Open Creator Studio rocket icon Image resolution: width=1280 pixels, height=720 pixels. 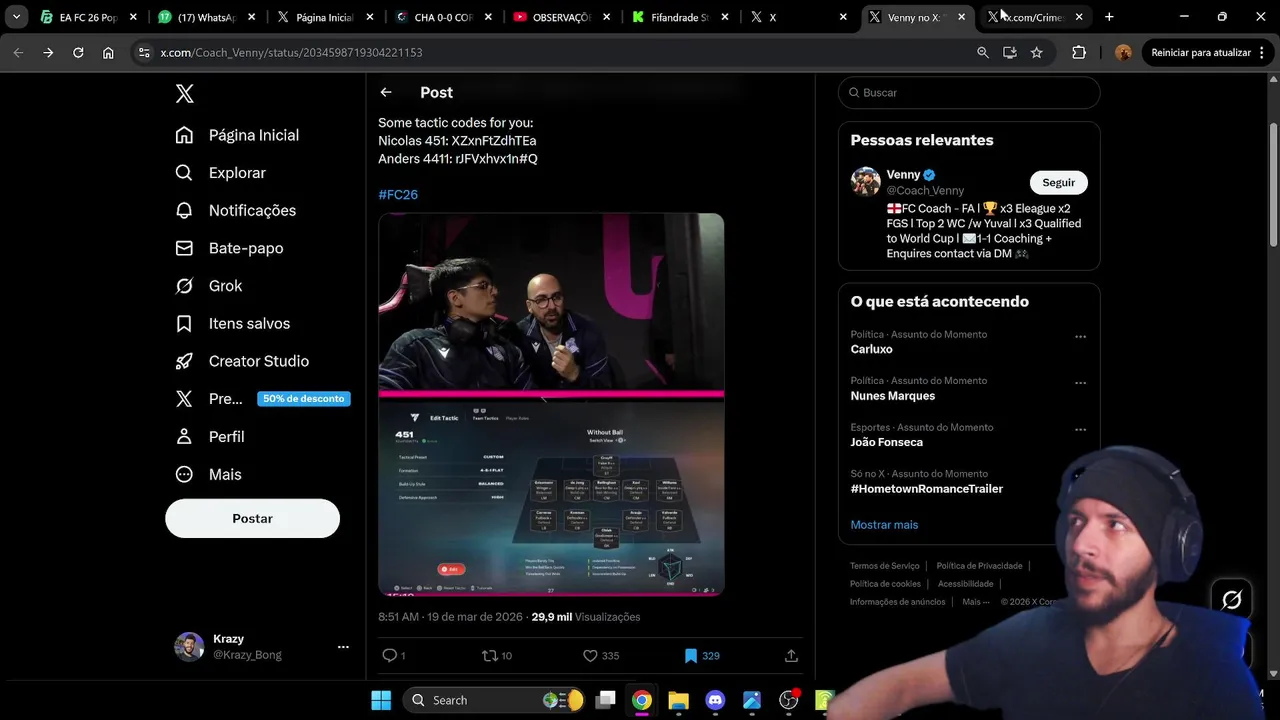pos(184,361)
